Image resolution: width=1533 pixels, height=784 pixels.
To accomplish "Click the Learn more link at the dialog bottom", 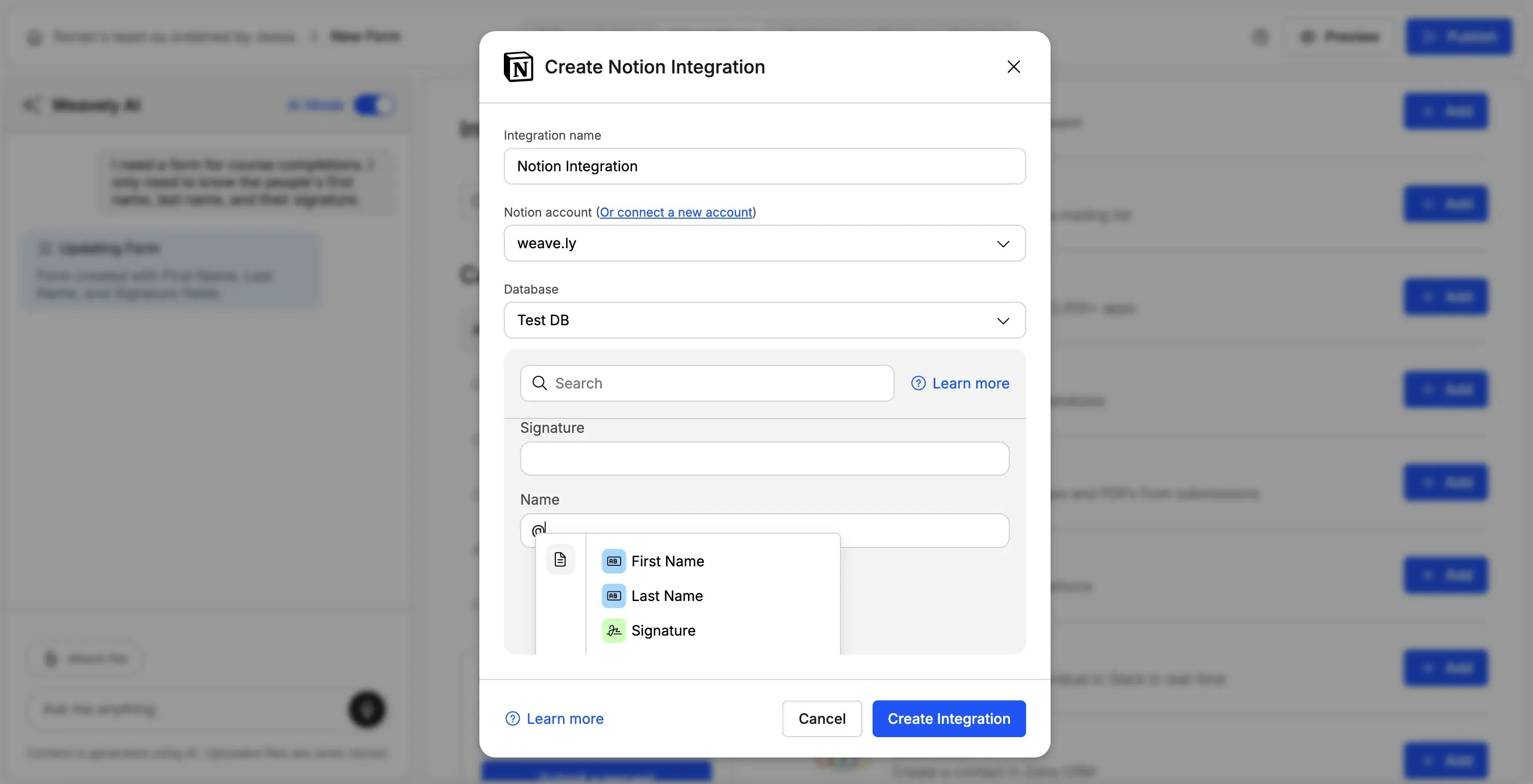I will [564, 718].
